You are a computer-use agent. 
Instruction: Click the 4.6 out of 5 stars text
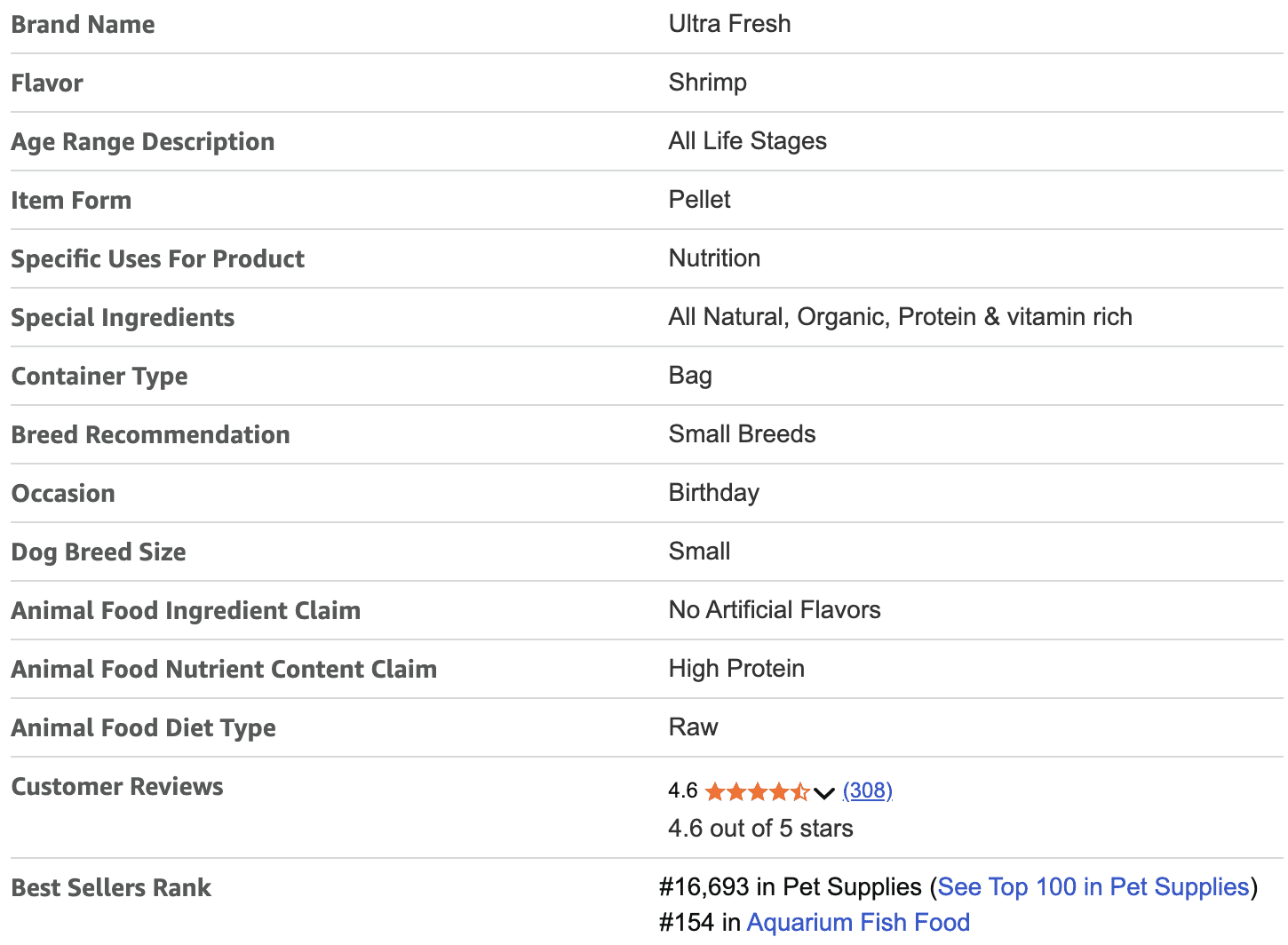pyautogui.click(x=760, y=828)
